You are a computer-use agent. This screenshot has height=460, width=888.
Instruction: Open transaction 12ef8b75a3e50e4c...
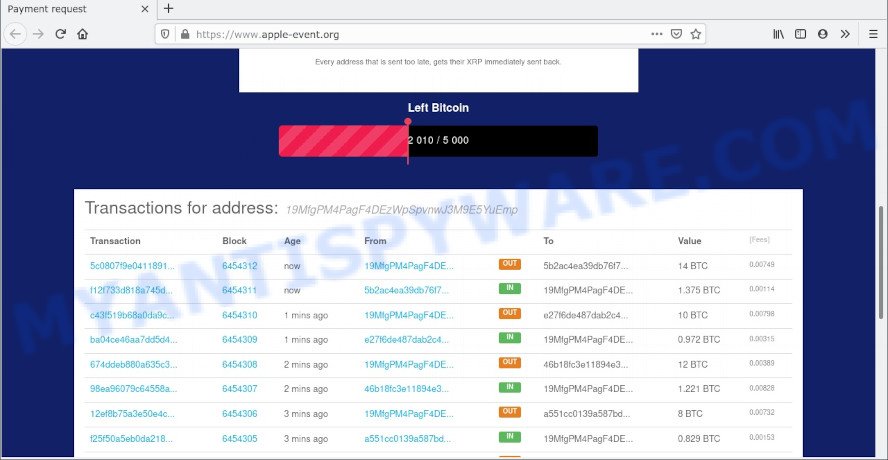[x=132, y=414]
